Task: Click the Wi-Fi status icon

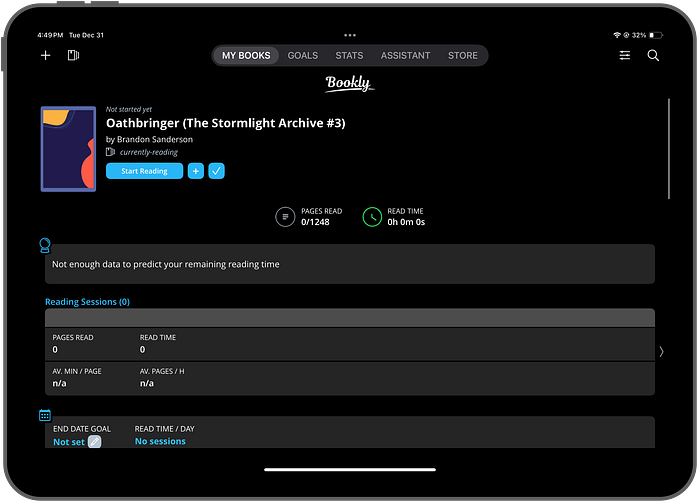Action: (617, 35)
